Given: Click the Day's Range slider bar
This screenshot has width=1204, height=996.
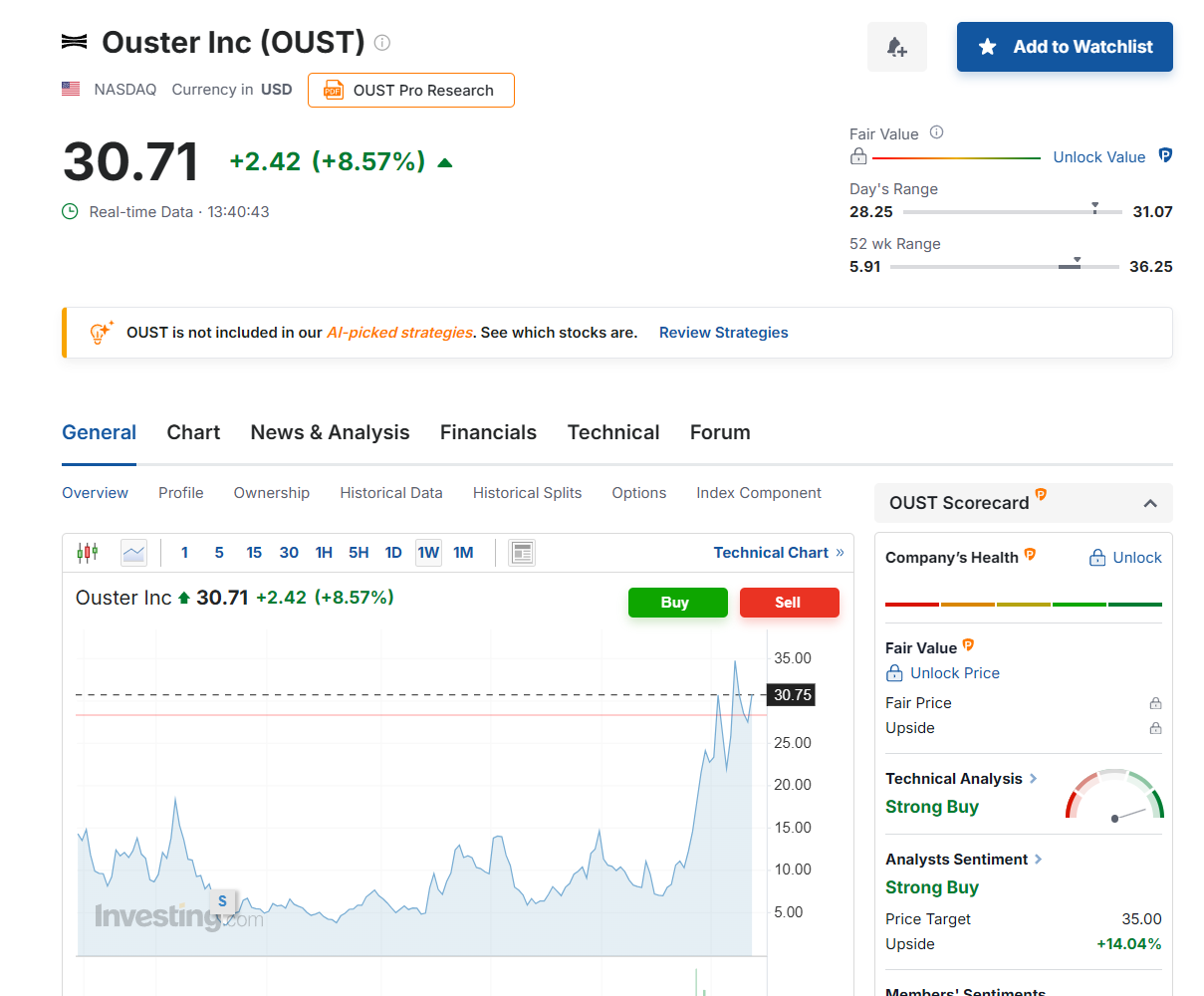Looking at the screenshot, I should point(1013,212).
